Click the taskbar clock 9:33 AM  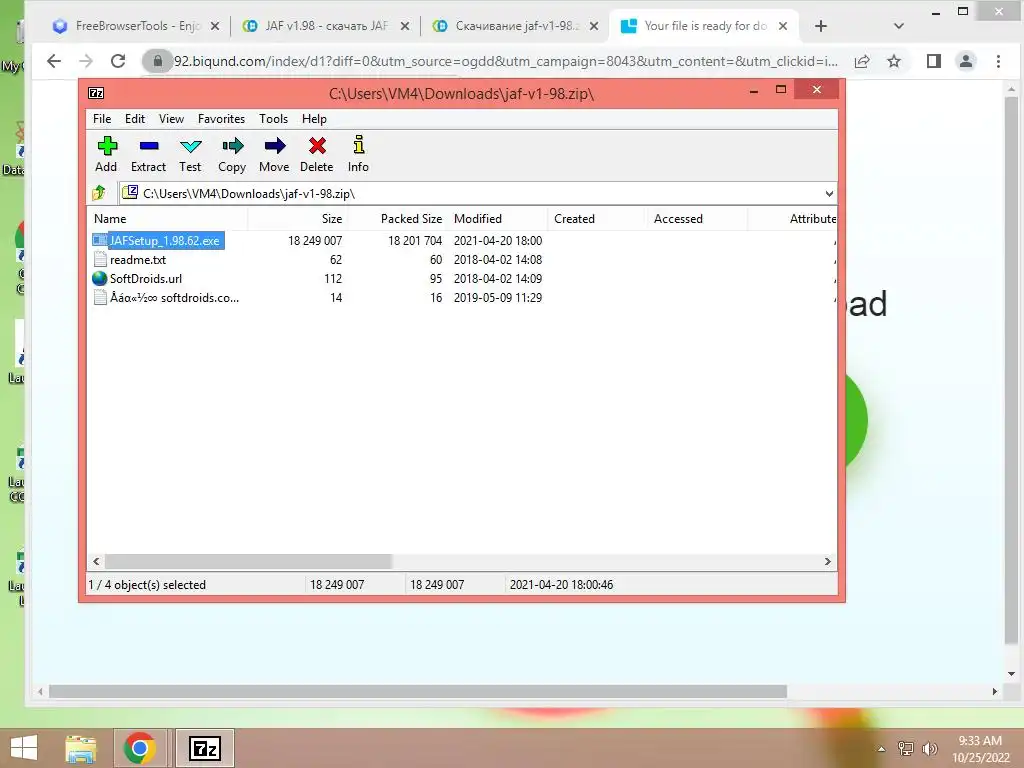(980, 741)
